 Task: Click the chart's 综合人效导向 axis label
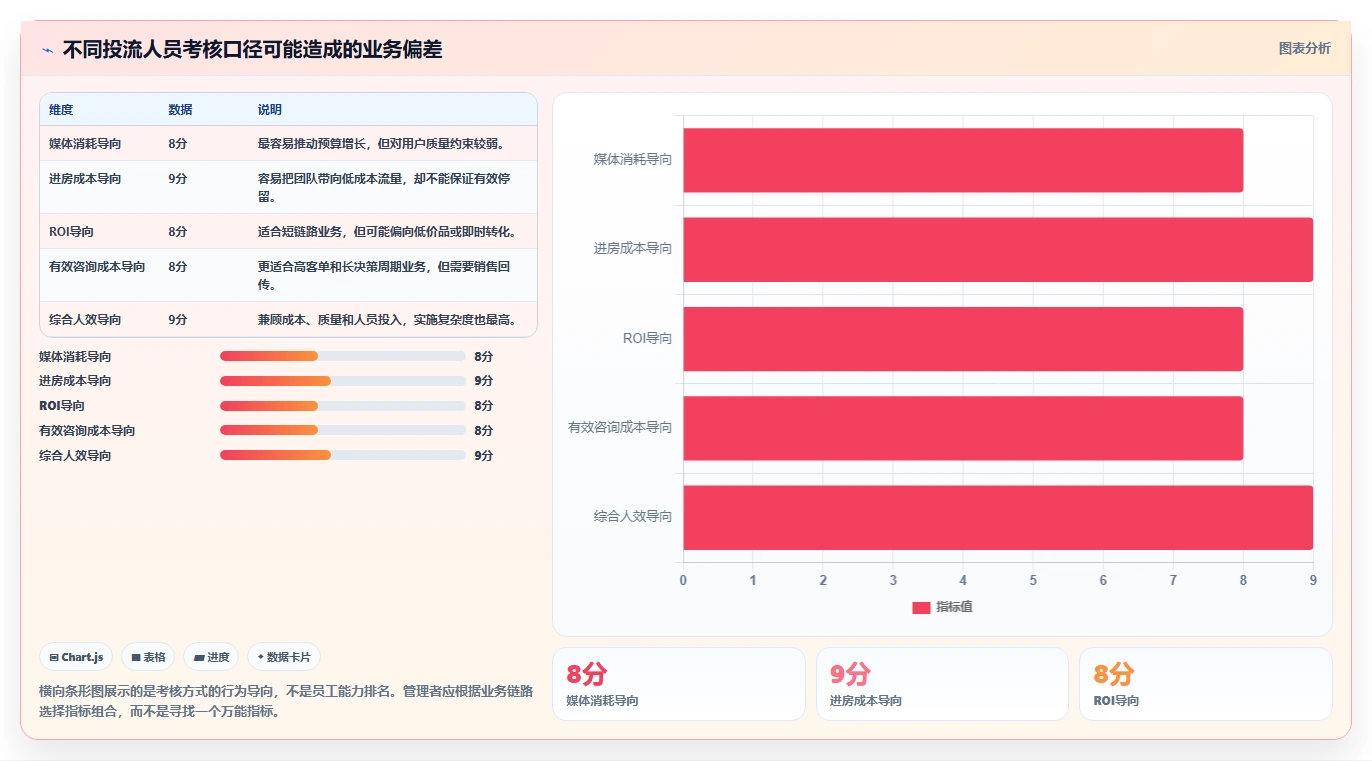633,517
